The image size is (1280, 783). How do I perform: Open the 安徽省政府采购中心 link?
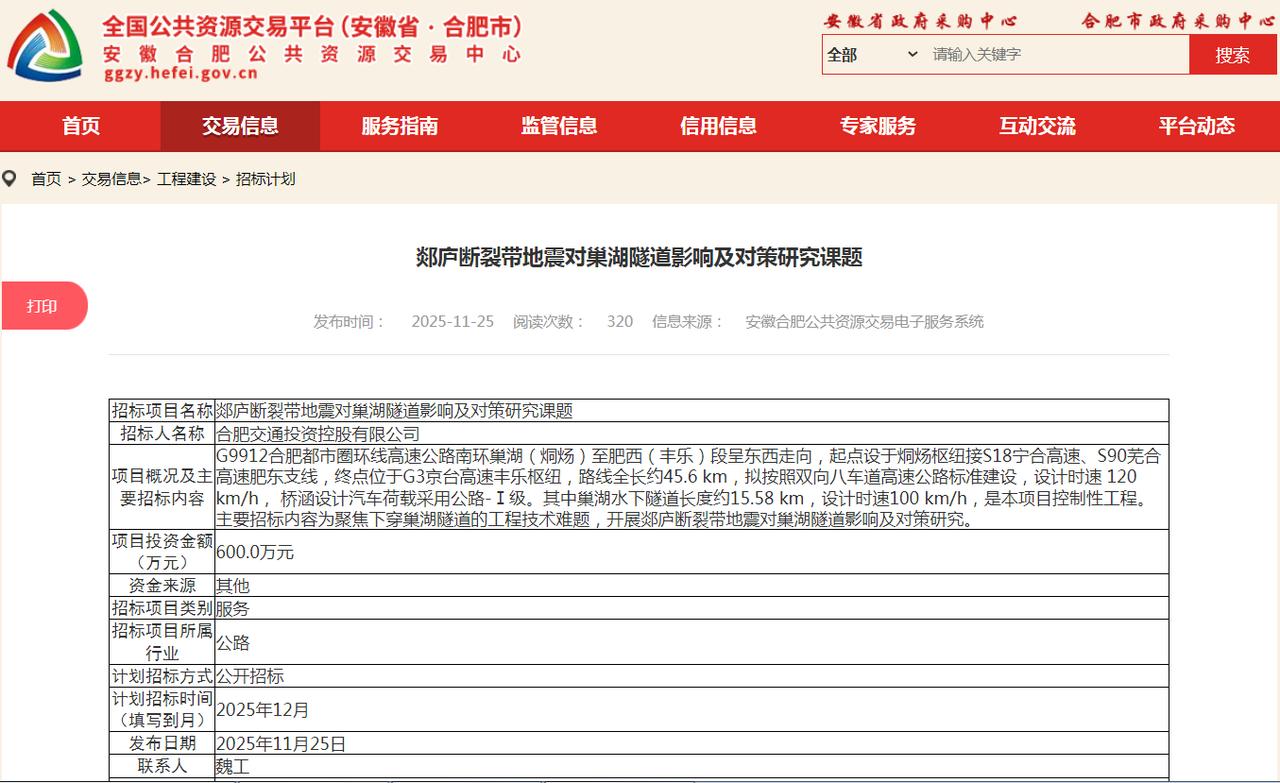pyautogui.click(x=918, y=20)
